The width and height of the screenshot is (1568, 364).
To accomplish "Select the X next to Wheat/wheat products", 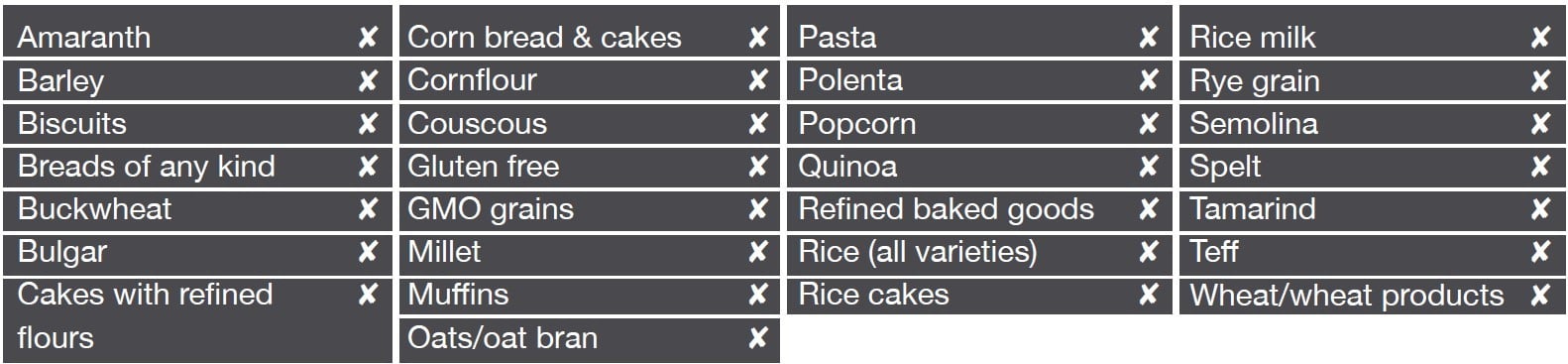I will pos(1540,295).
